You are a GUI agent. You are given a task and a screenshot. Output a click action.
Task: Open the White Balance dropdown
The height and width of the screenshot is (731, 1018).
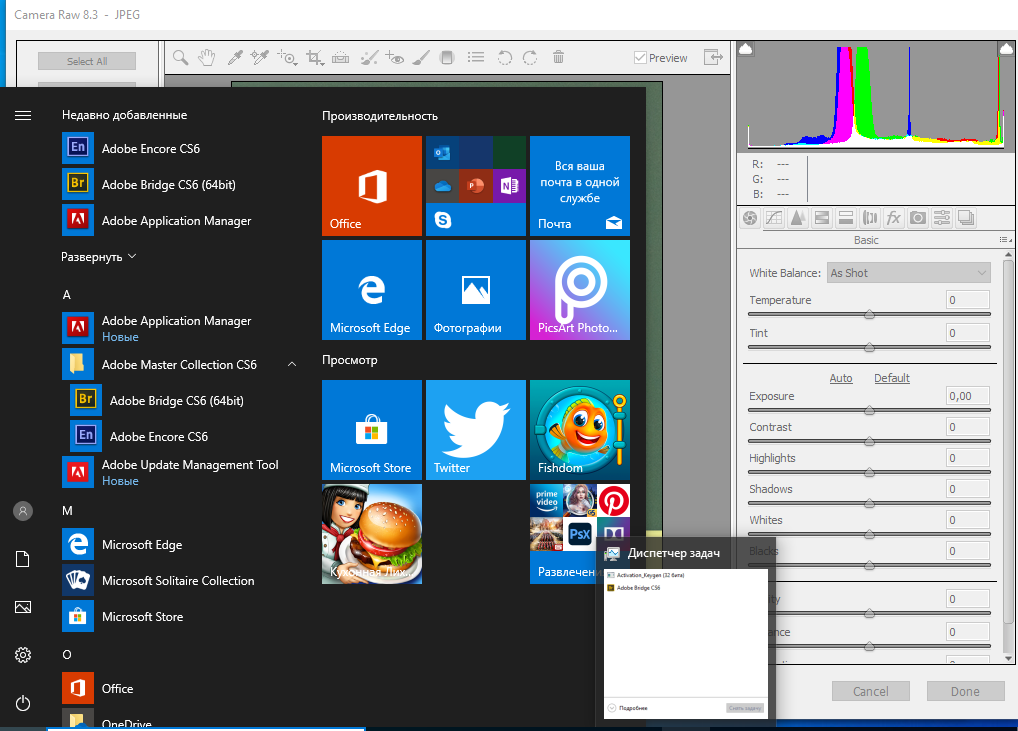point(908,273)
